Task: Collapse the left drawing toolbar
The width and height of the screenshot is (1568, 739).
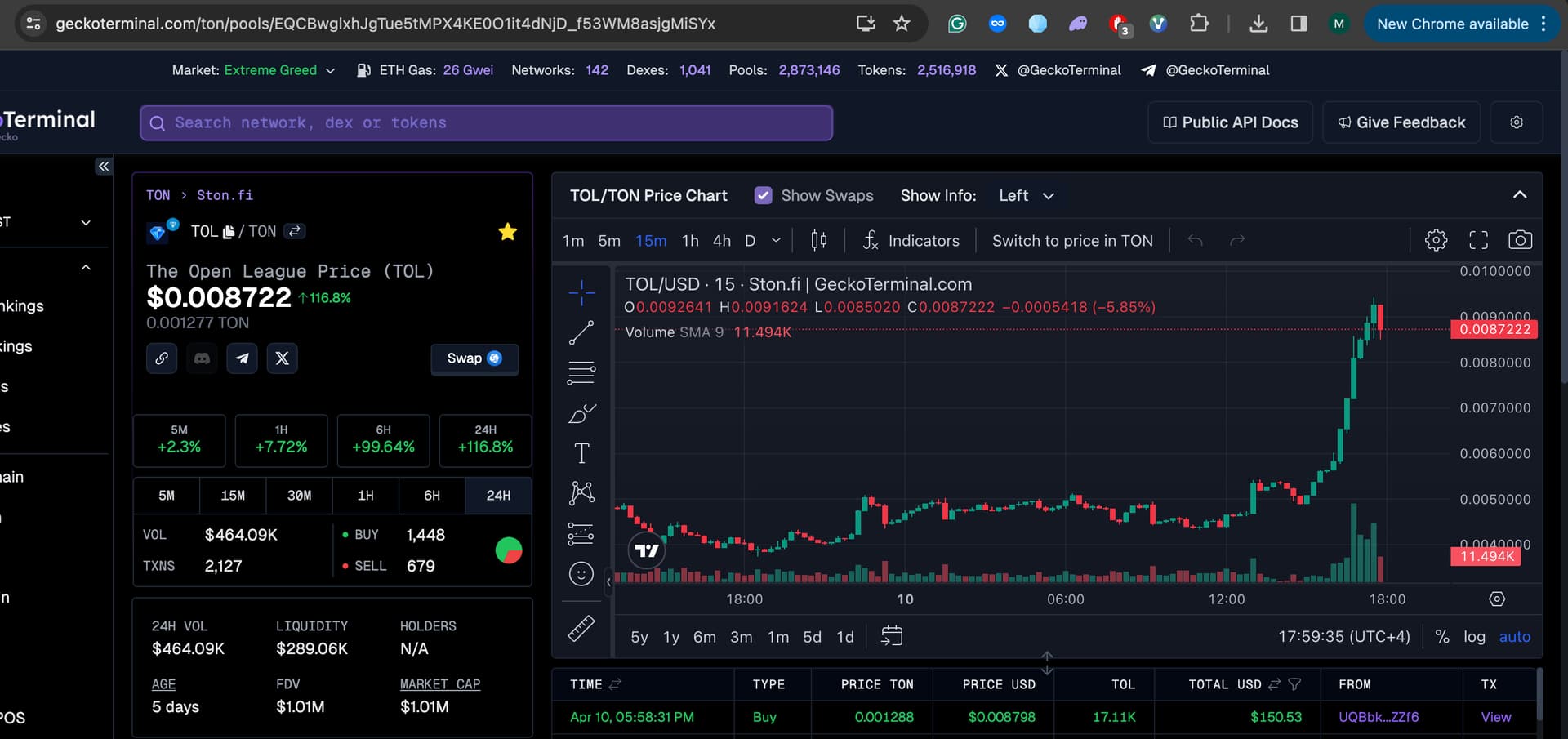Action: [608, 582]
